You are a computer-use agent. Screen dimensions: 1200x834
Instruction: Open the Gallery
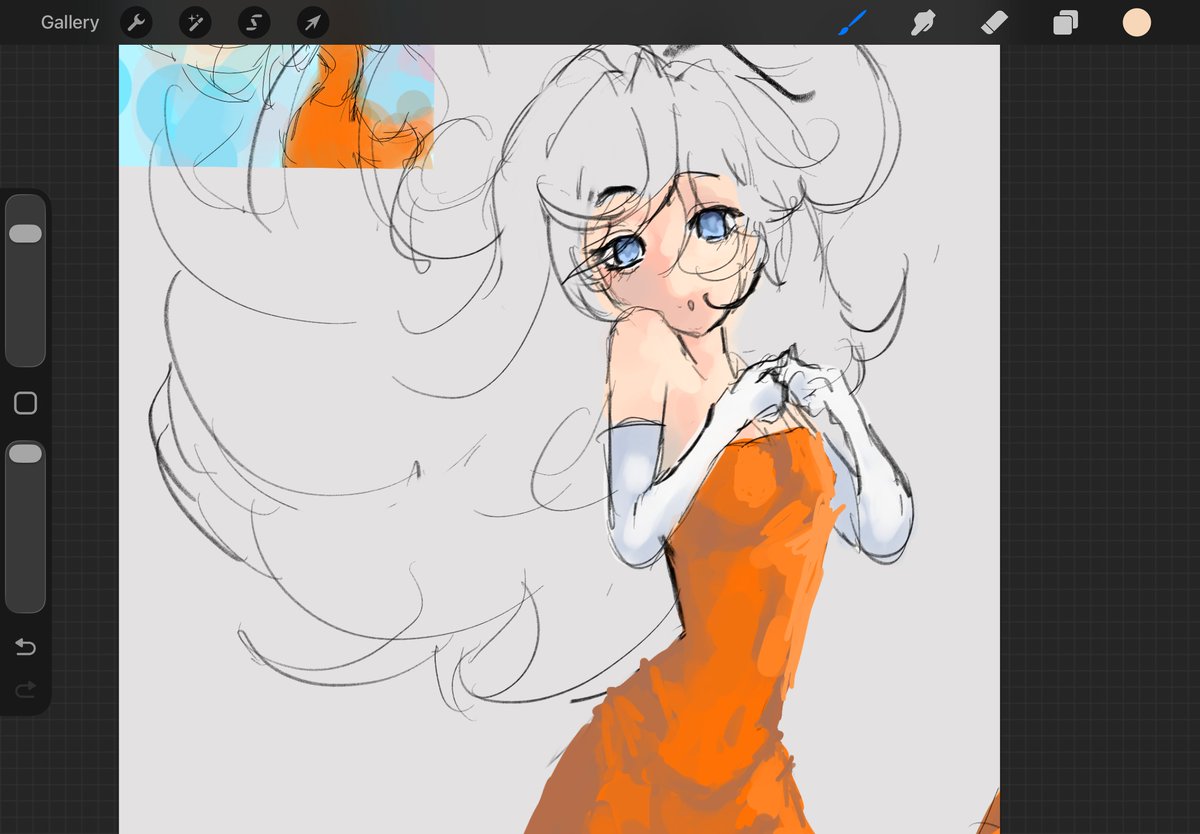pos(70,22)
